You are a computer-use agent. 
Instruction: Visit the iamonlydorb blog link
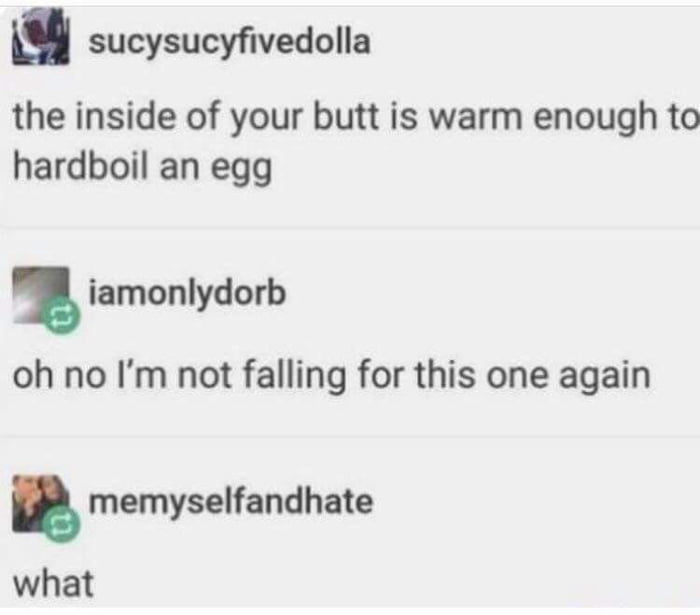[187, 293]
